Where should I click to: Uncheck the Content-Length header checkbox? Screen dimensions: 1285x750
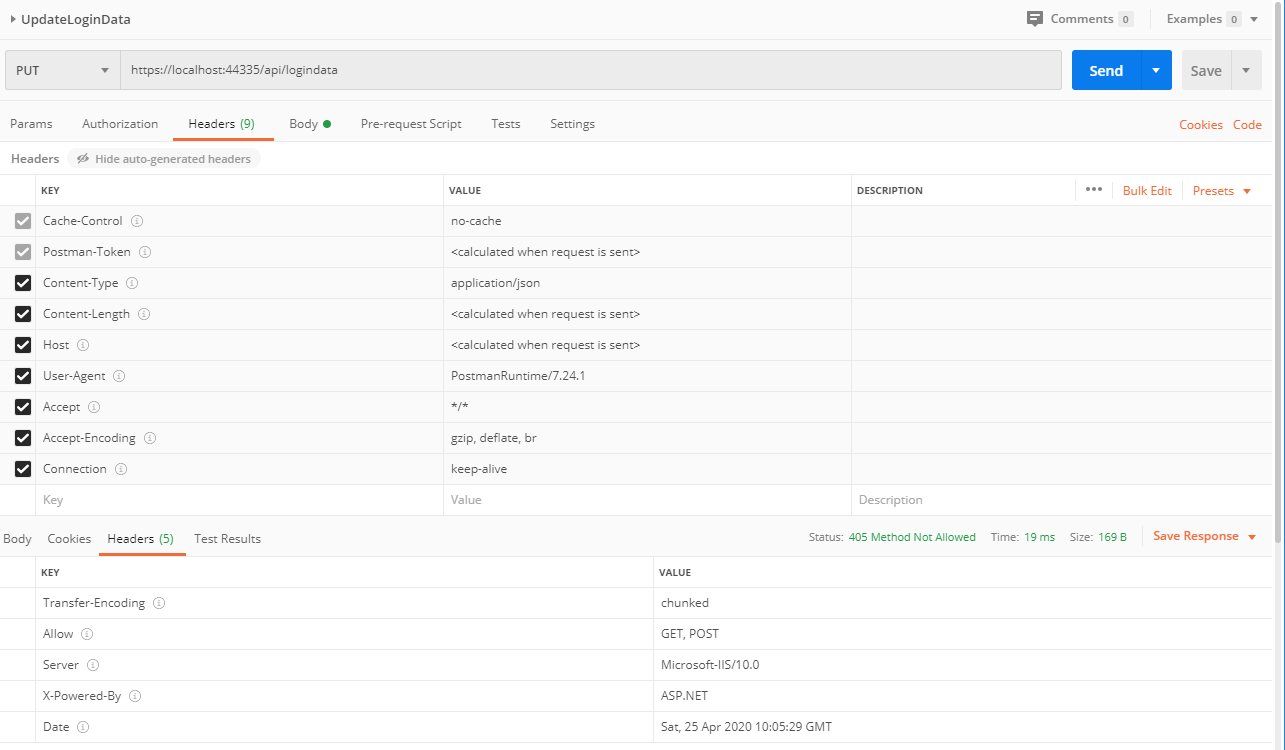pyautogui.click(x=23, y=314)
